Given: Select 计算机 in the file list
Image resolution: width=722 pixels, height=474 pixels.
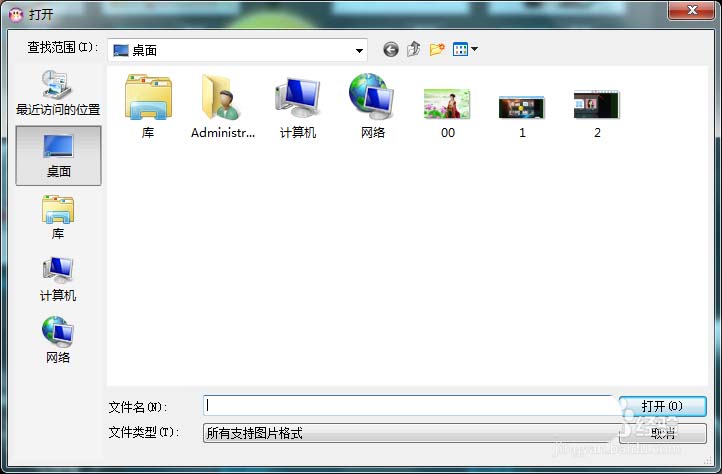Looking at the screenshot, I should (x=297, y=106).
